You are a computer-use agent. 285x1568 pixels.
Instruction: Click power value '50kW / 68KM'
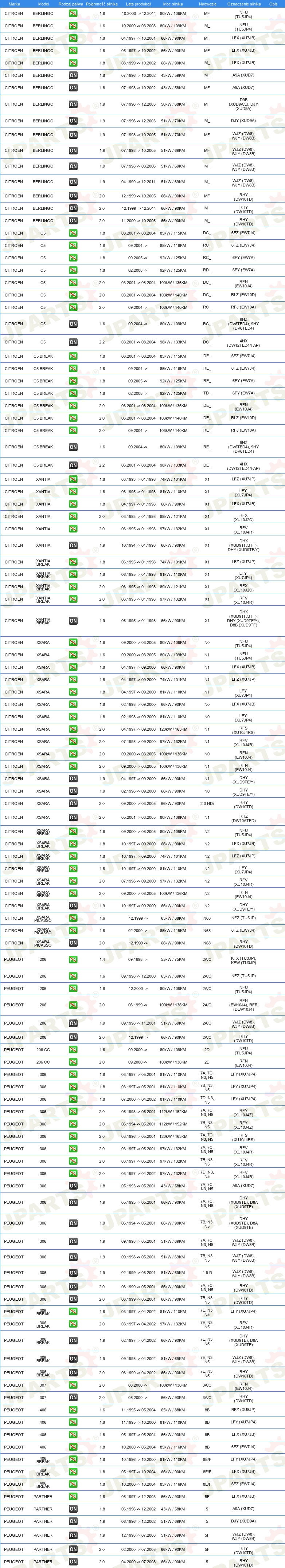[x=173, y=105]
